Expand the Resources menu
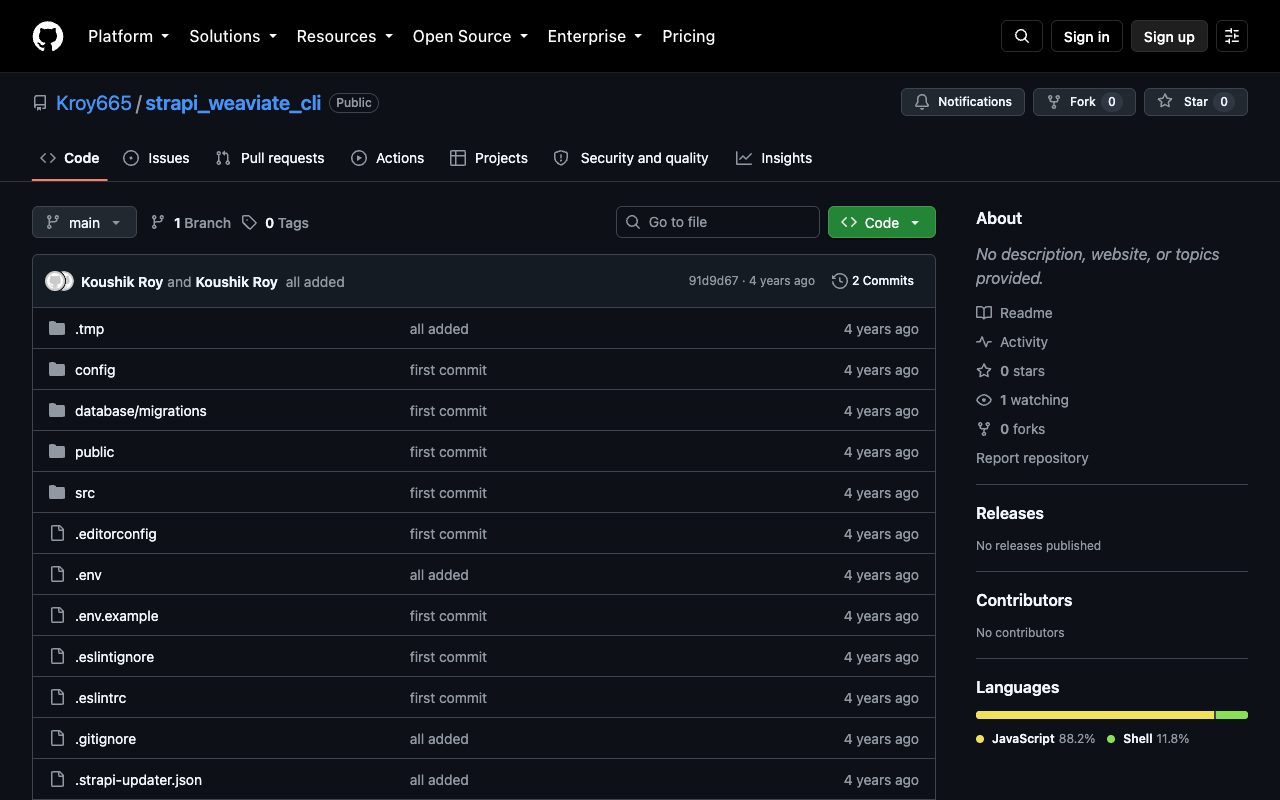The height and width of the screenshot is (800, 1280). tap(344, 36)
